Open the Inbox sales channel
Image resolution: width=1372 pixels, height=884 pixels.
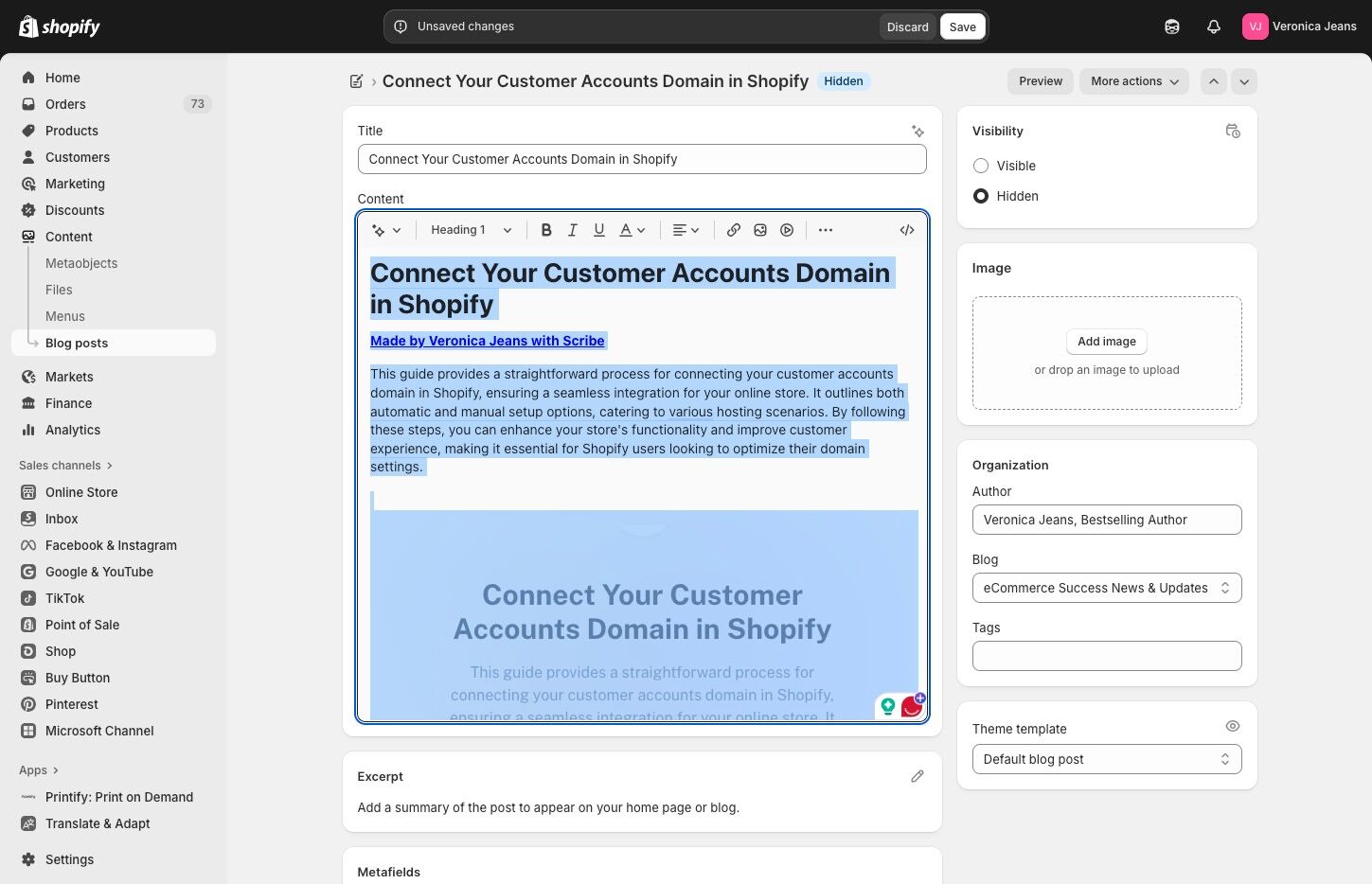click(114, 519)
